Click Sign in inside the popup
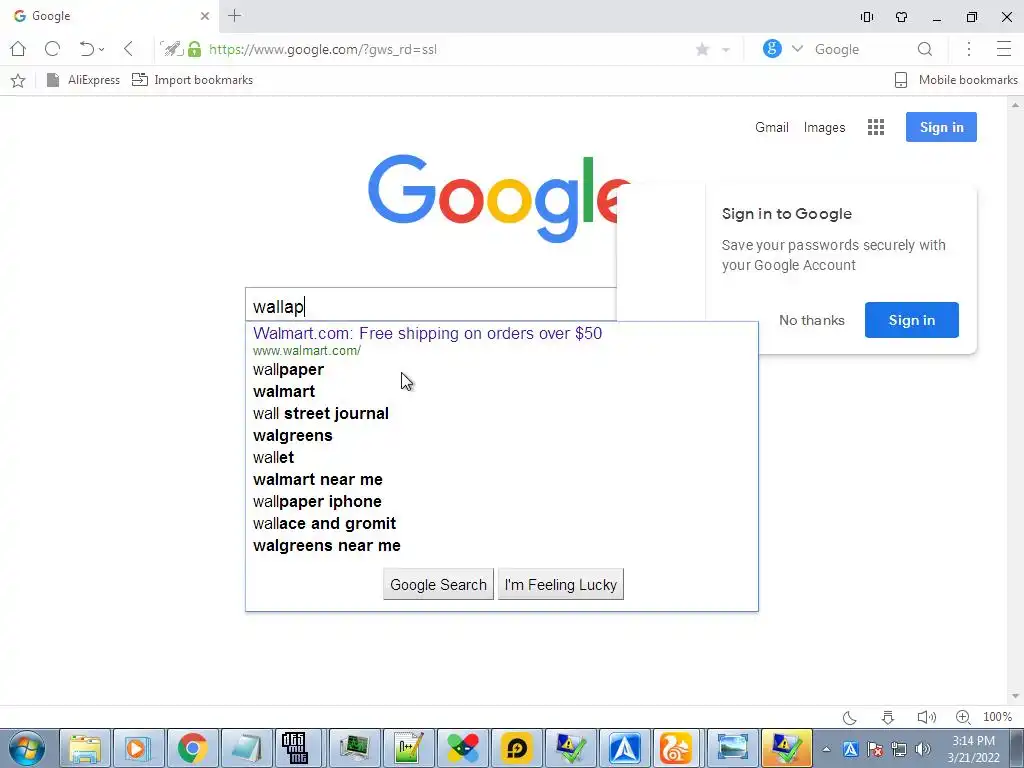 (x=912, y=320)
